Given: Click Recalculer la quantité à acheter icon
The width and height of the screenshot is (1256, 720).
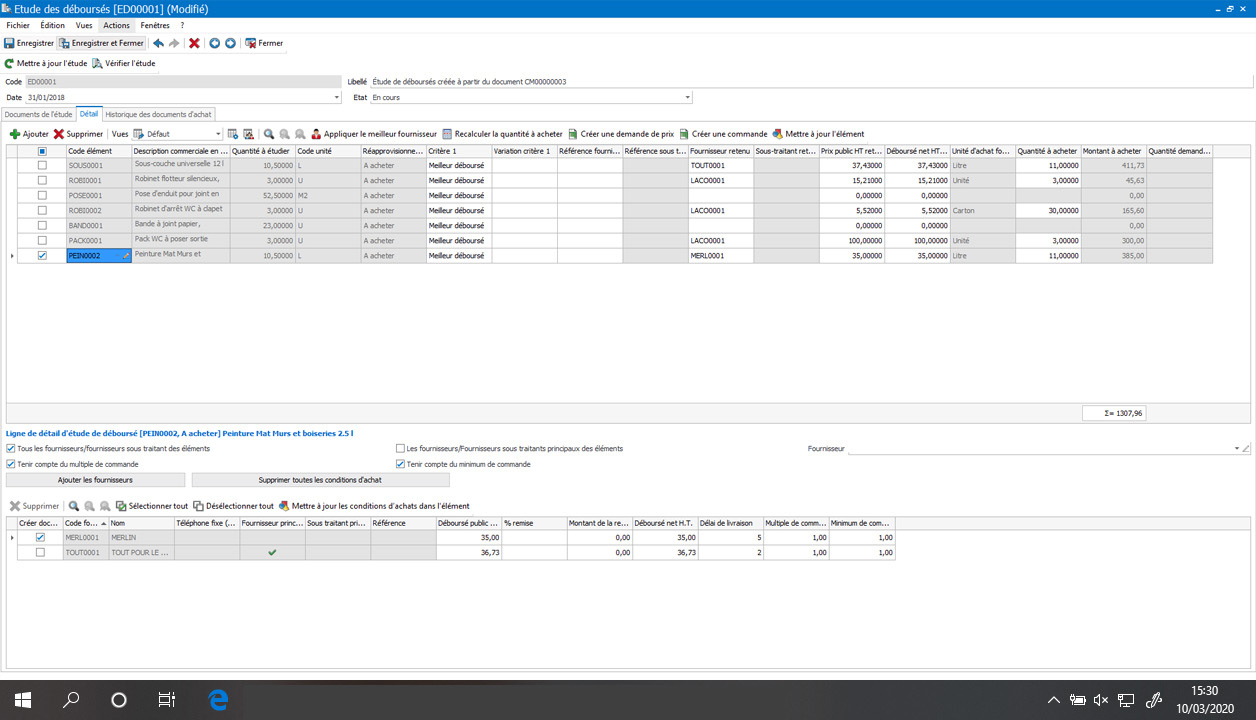Looking at the screenshot, I should [x=447, y=134].
